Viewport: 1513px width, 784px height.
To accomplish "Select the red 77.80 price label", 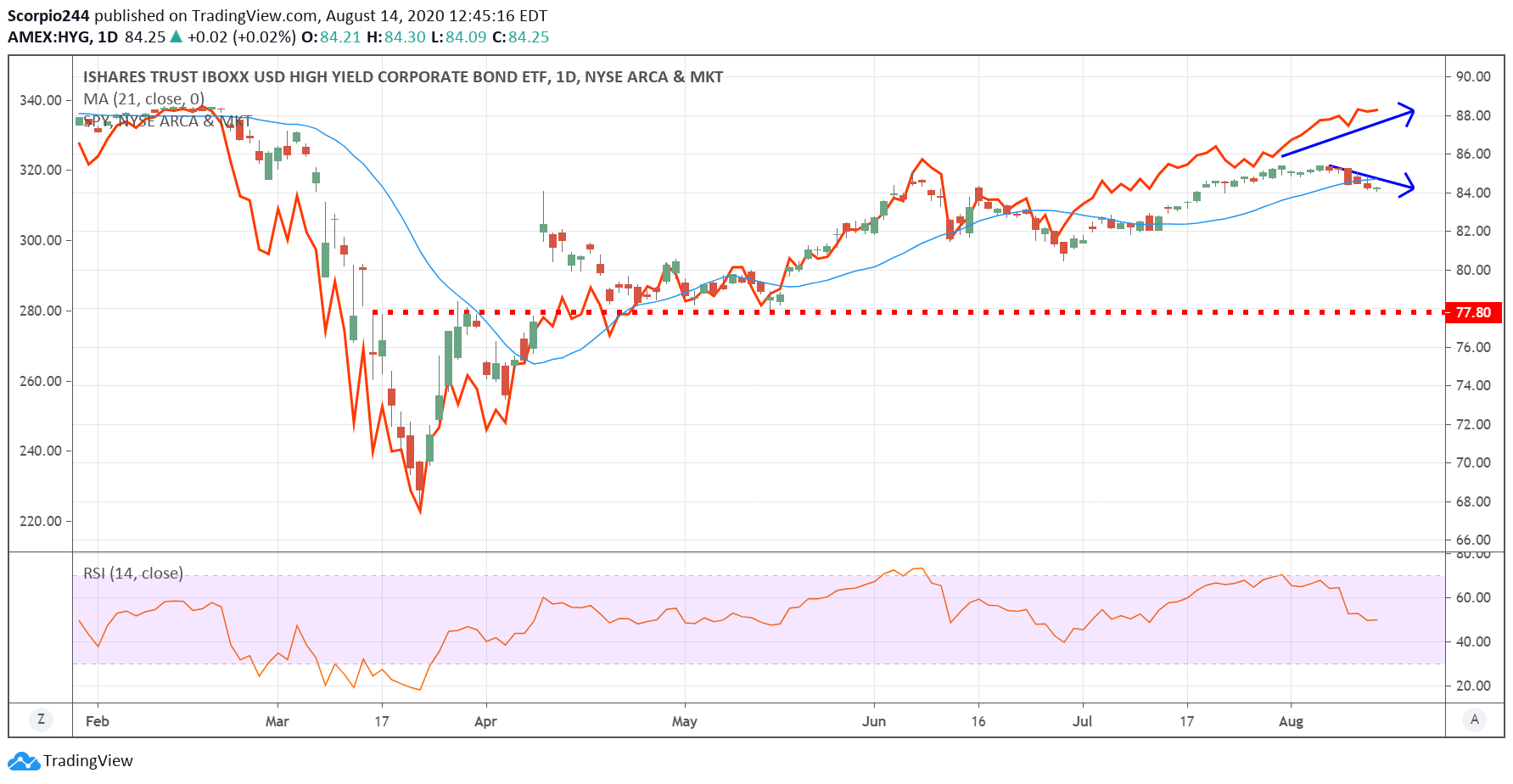I will [x=1473, y=312].
